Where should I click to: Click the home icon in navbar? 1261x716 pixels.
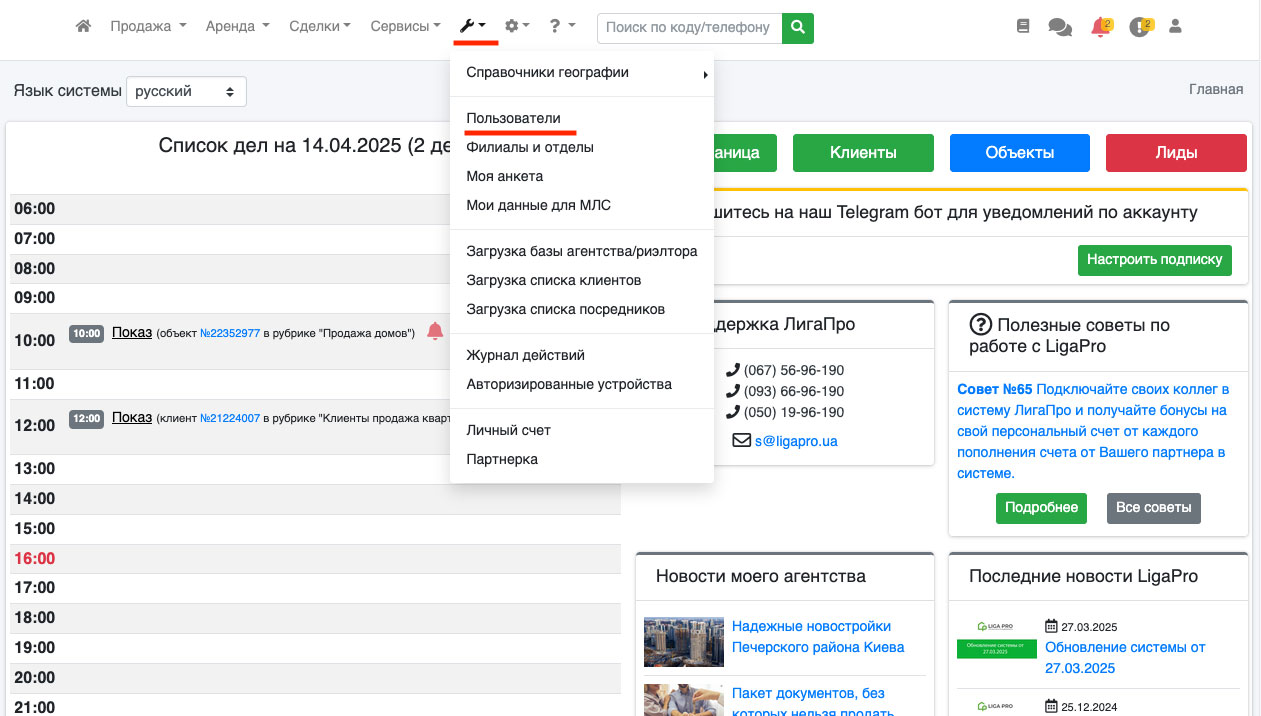tap(84, 27)
